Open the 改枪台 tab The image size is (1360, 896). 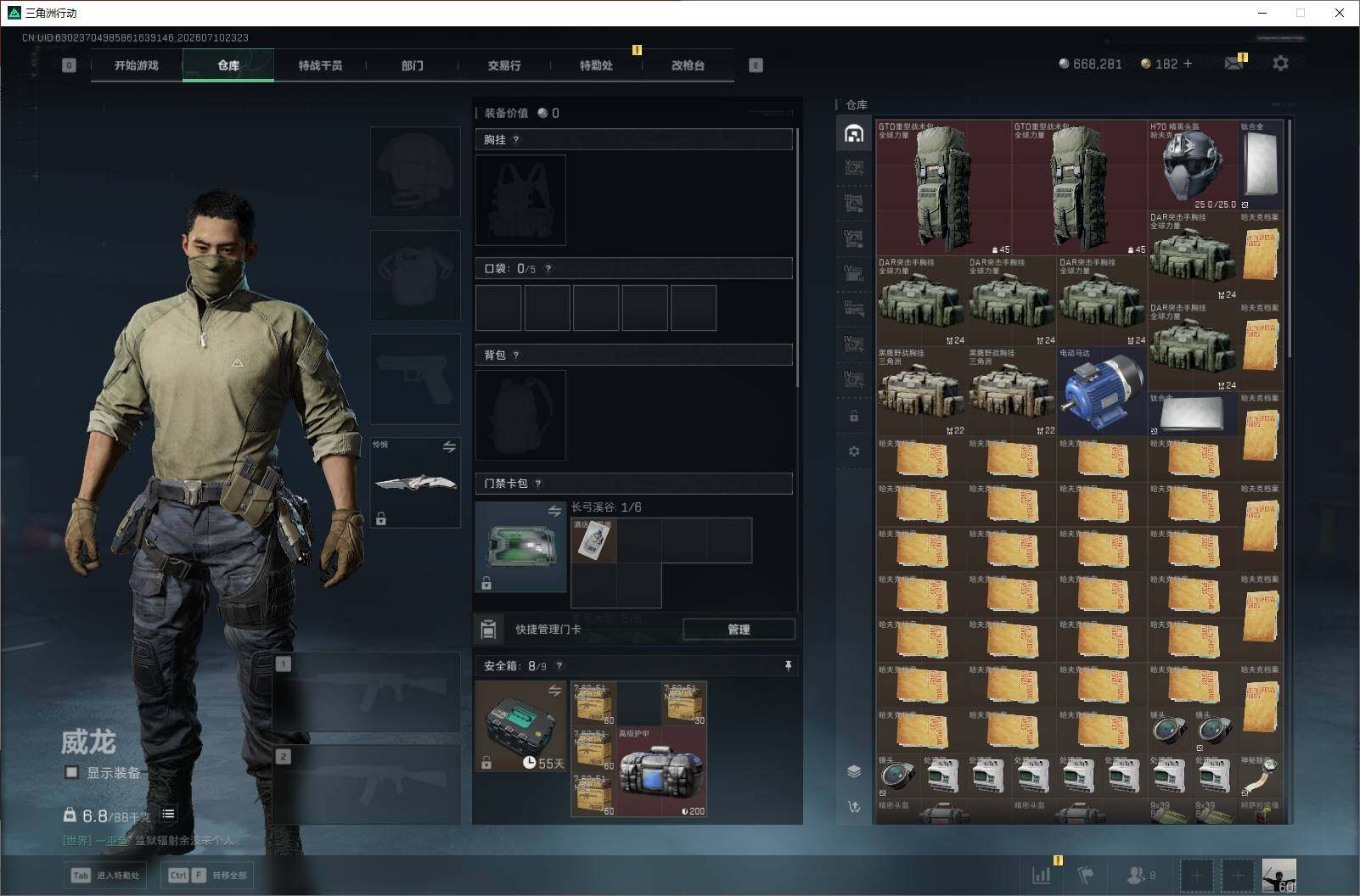(688, 65)
